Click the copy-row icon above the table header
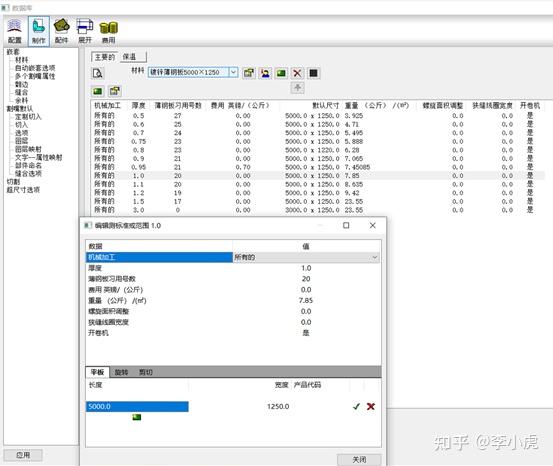 point(114,91)
